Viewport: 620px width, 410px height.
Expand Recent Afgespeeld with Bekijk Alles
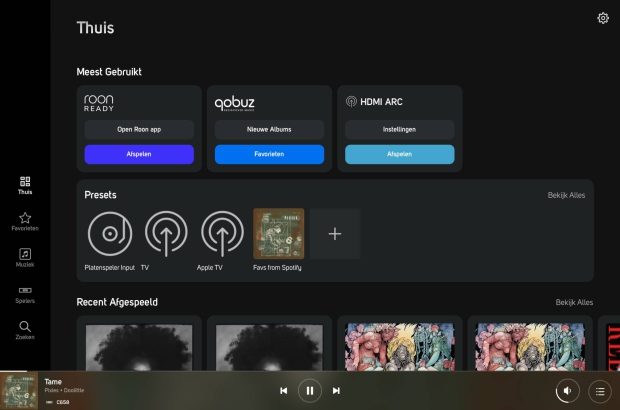(574, 302)
